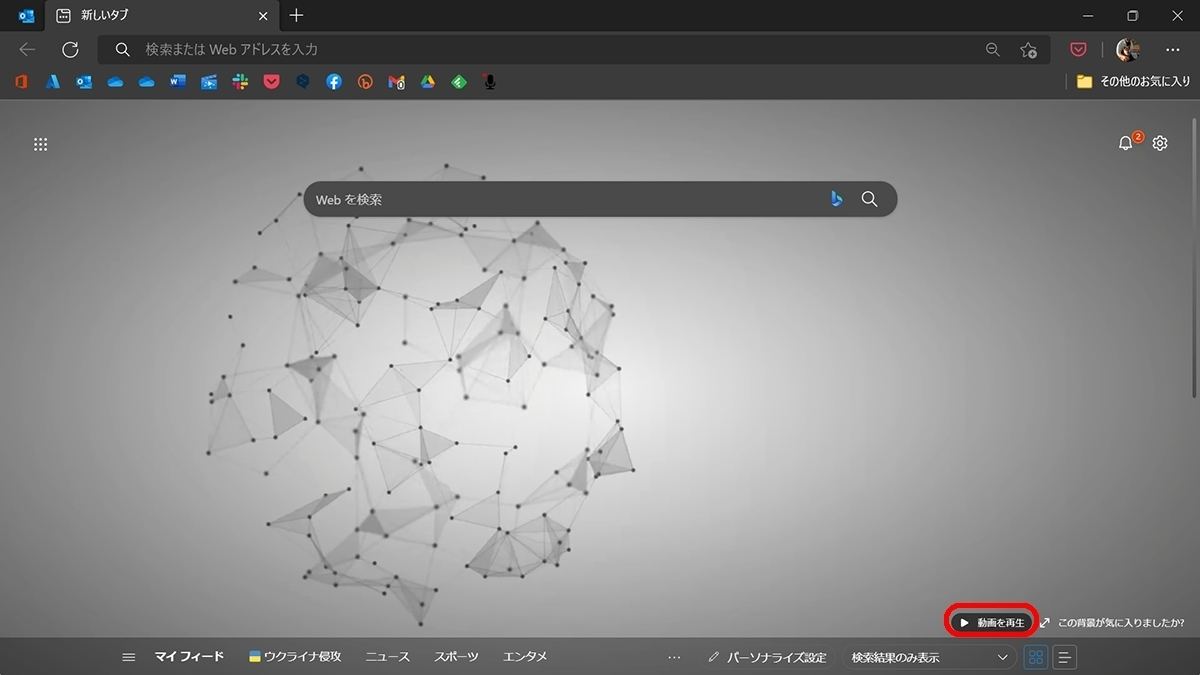Open the Feedly bookmark icon
Screen dimensions: 1200x675
(459, 82)
